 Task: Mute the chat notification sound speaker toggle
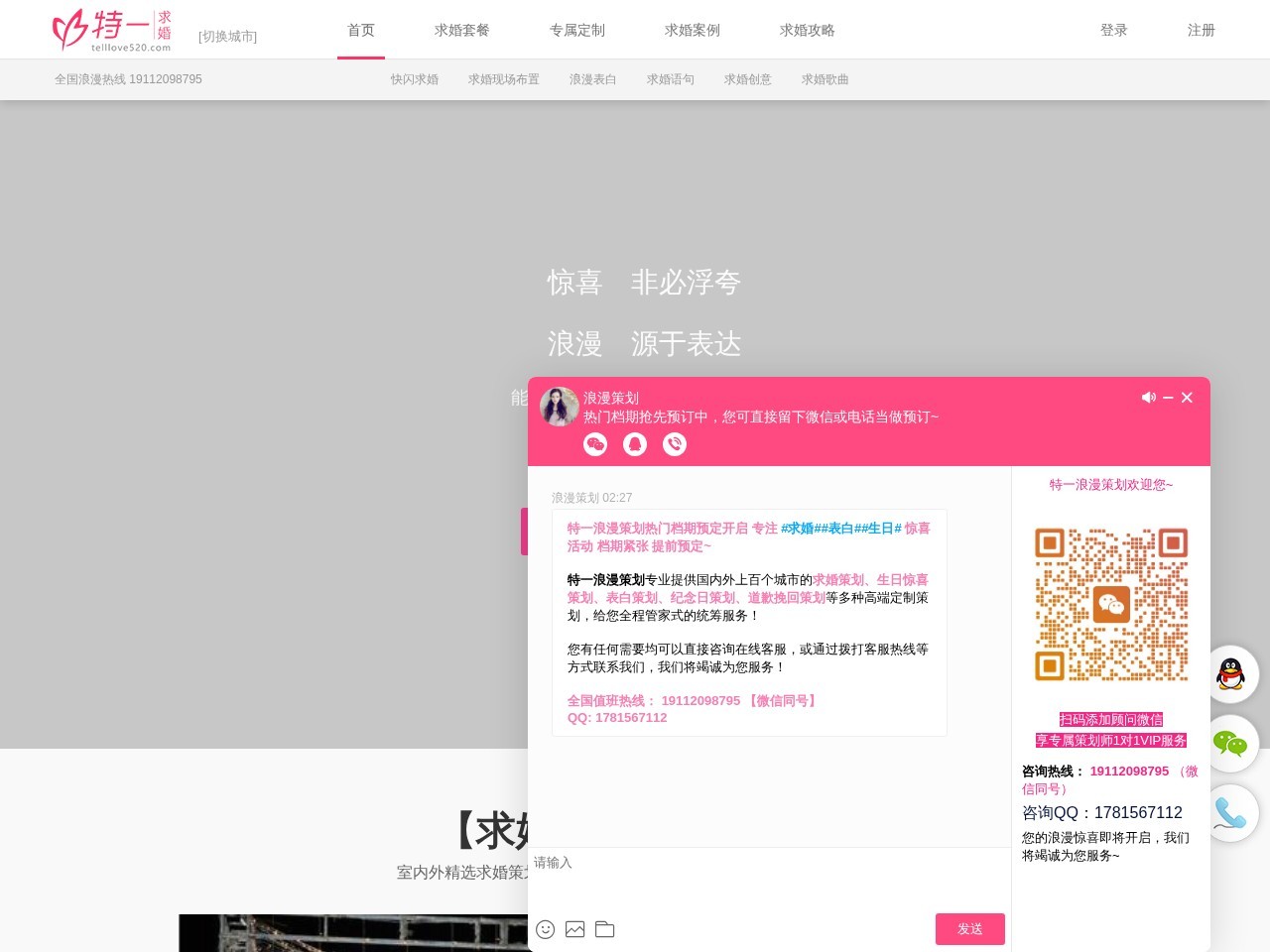pos(1148,397)
